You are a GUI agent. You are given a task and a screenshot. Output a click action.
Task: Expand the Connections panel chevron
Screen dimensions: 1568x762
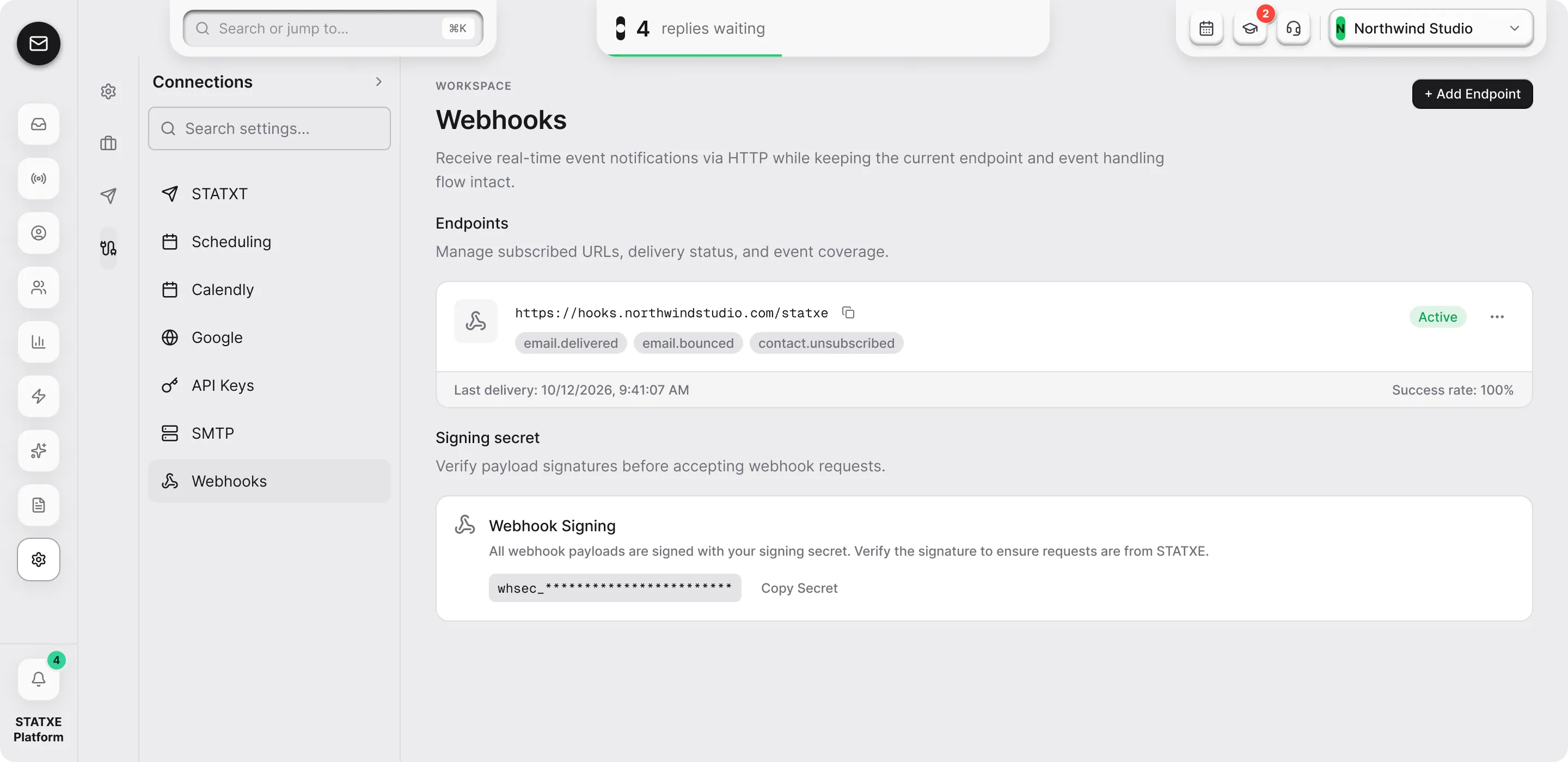coord(378,82)
